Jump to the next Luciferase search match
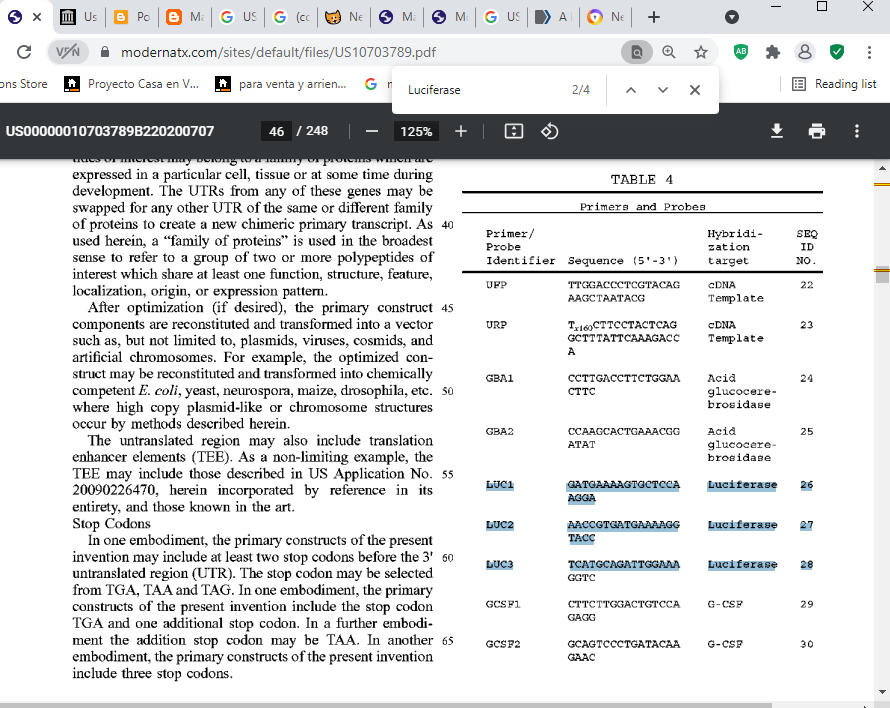The height and width of the screenshot is (708, 890). click(662, 90)
